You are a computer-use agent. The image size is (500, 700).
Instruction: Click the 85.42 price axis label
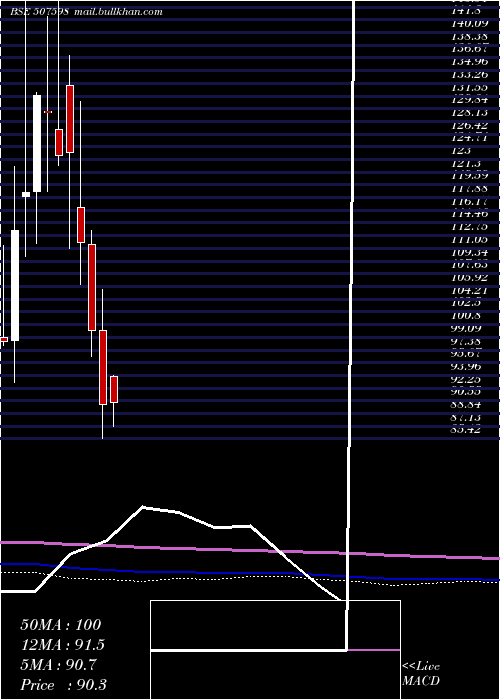(466, 430)
